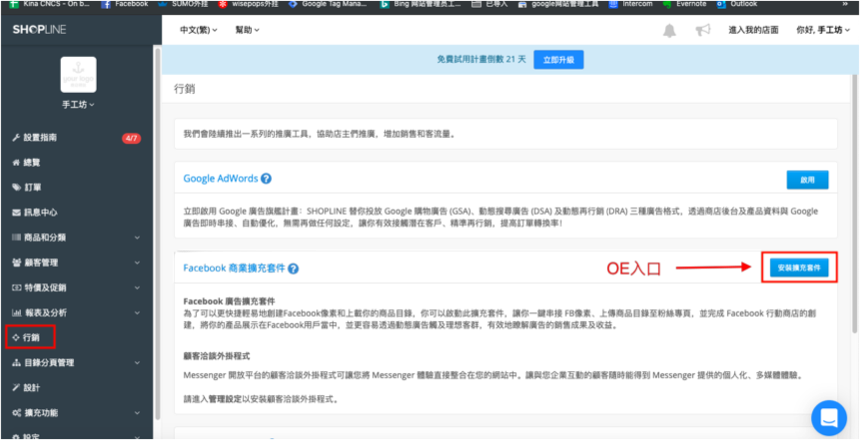Click help icon beside Facebook 商業擴充套件
Image resolution: width=860 pixels, height=440 pixels.
tap(293, 269)
